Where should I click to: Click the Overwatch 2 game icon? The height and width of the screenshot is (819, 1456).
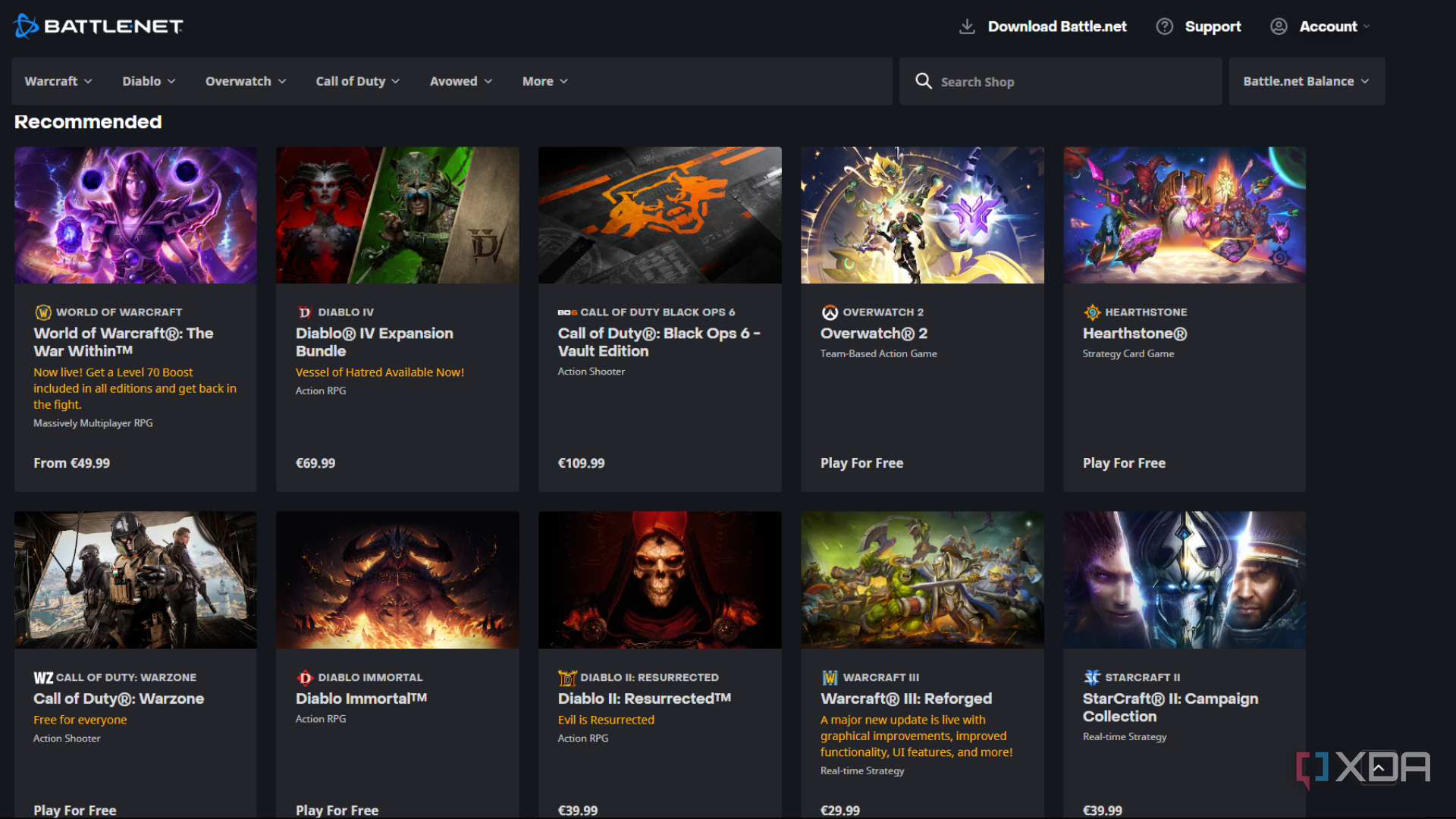(x=830, y=312)
